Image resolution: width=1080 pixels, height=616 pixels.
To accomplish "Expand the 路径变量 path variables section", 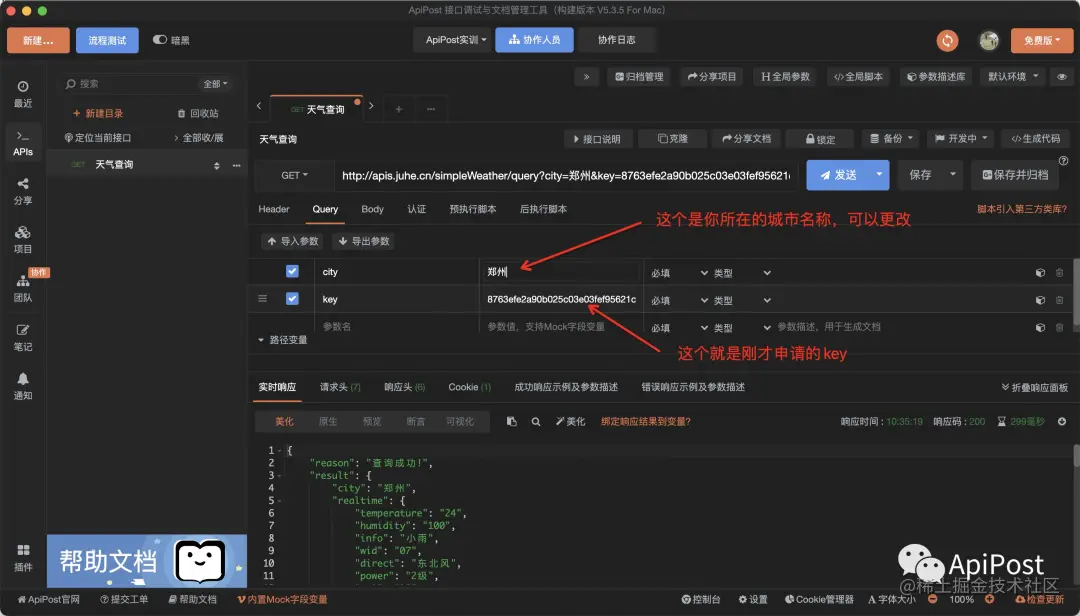I will pyautogui.click(x=282, y=340).
